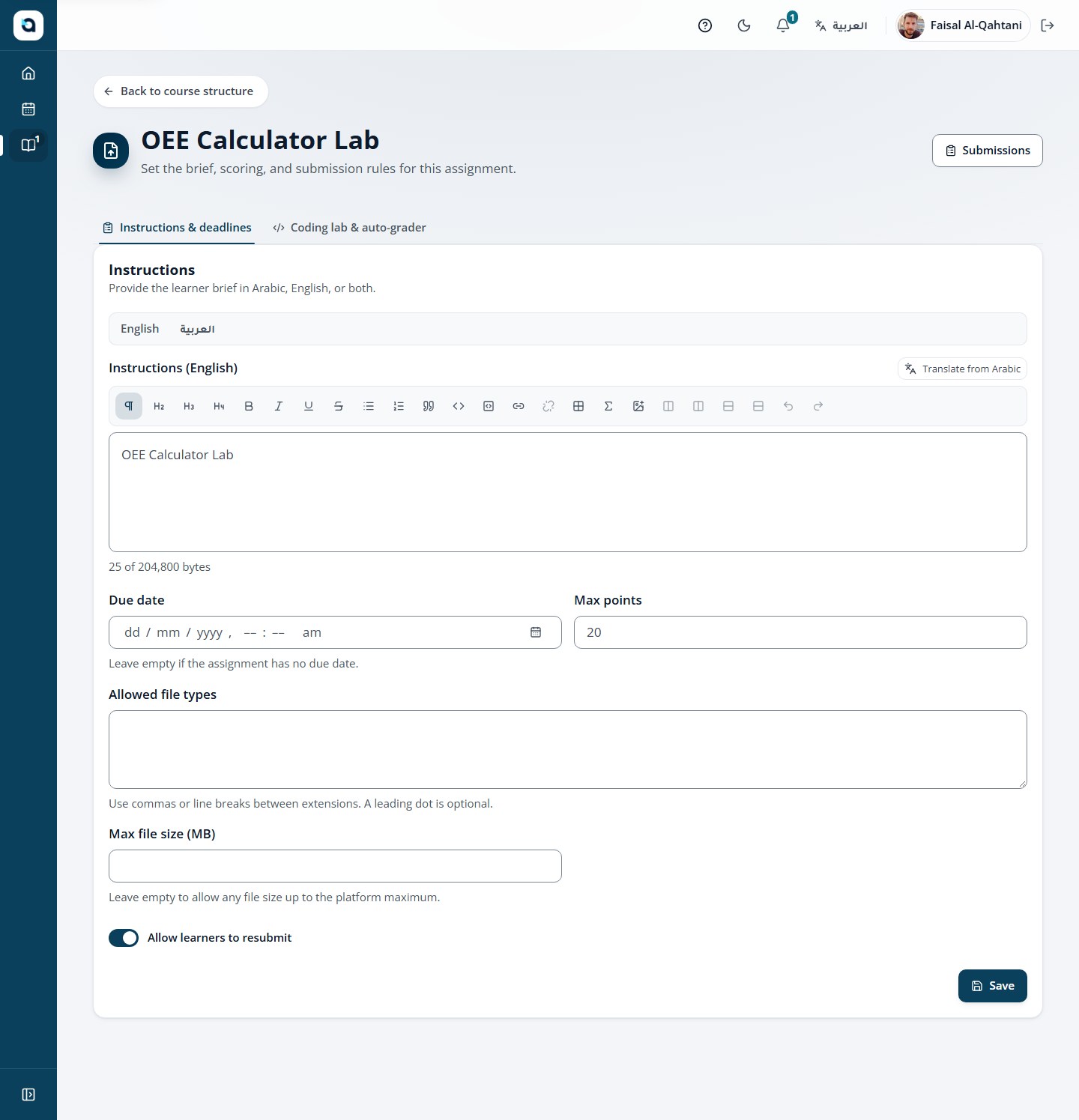Select the paragraph format tool
The height and width of the screenshot is (1120, 1079).
click(129, 406)
